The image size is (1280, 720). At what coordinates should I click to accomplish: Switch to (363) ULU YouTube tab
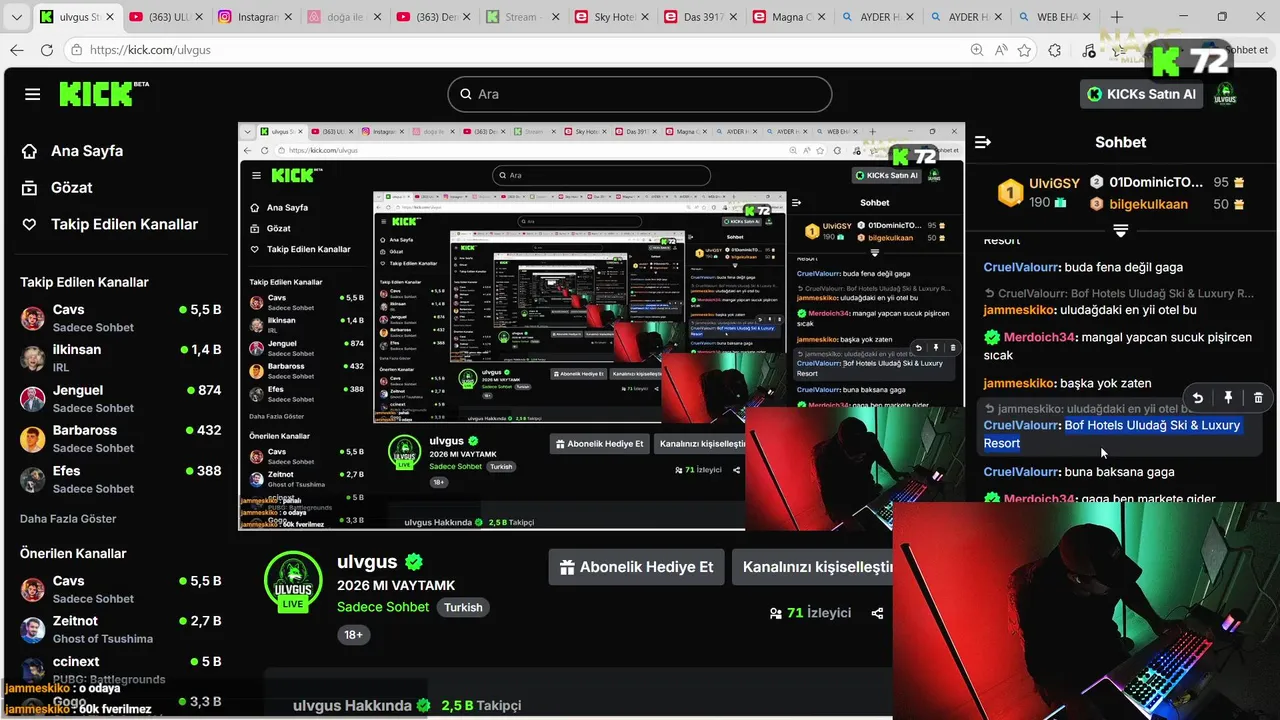pyautogui.click(x=167, y=17)
